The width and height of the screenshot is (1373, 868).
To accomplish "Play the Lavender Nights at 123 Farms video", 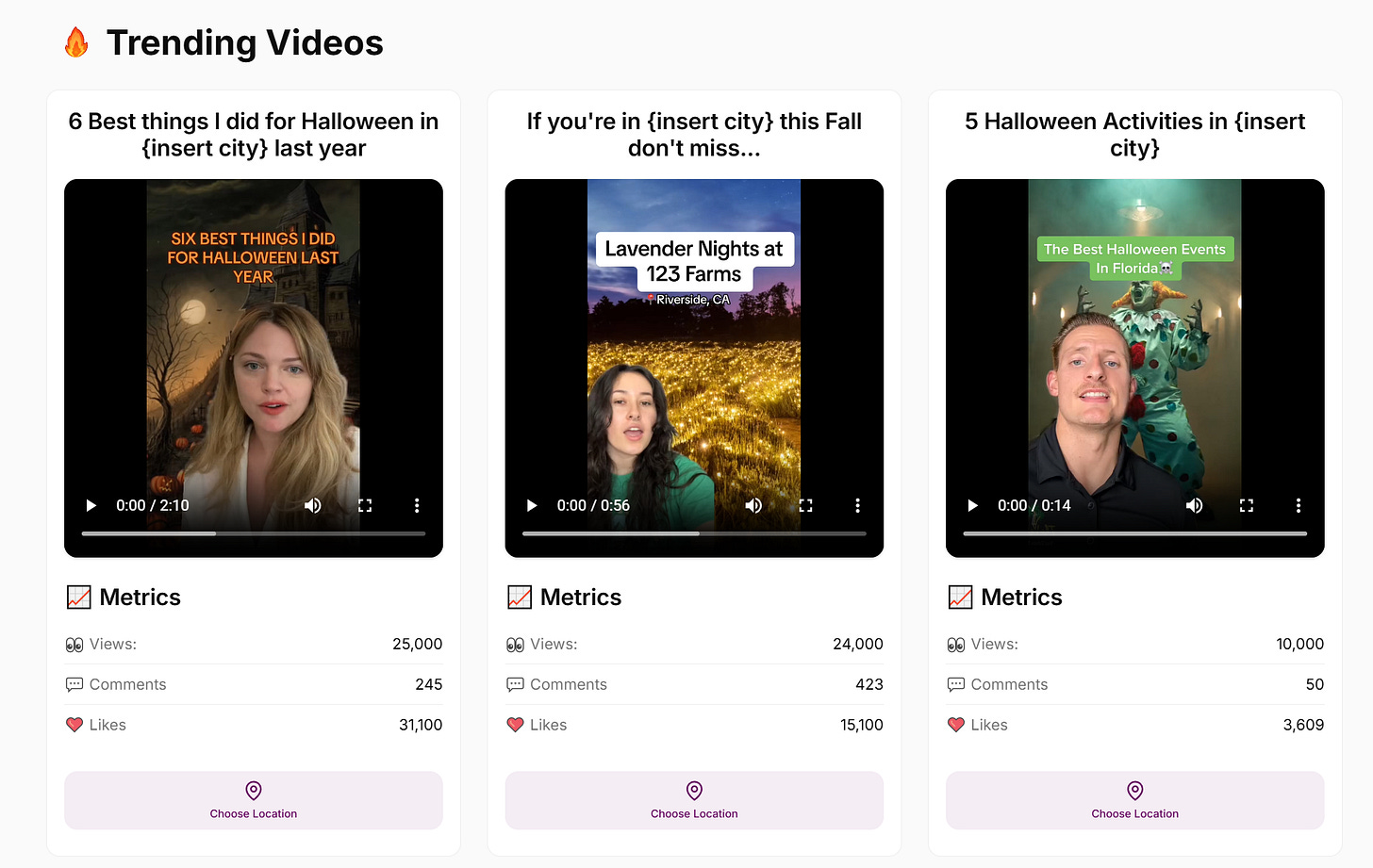I will (x=532, y=505).
